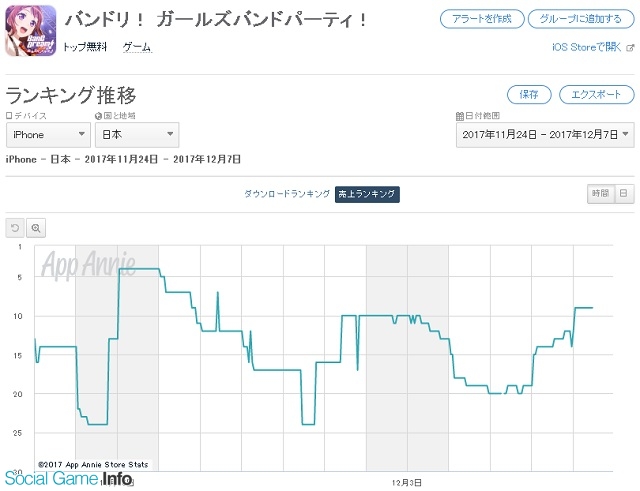Click the magnifier zoom icon
640x491 pixels.
point(36,228)
